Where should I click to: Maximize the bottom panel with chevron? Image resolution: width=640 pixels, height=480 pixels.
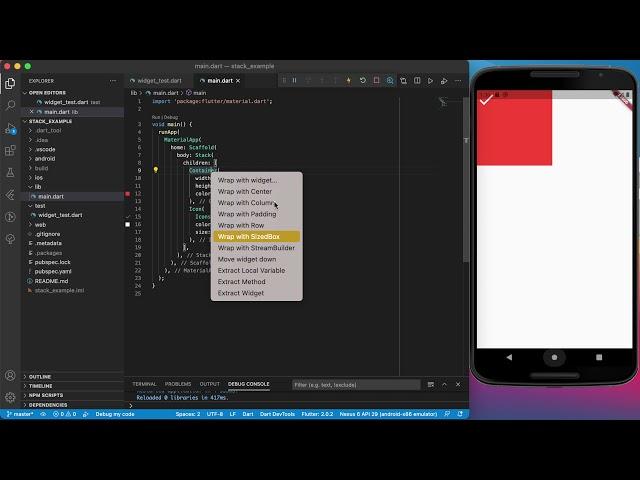tap(444, 384)
